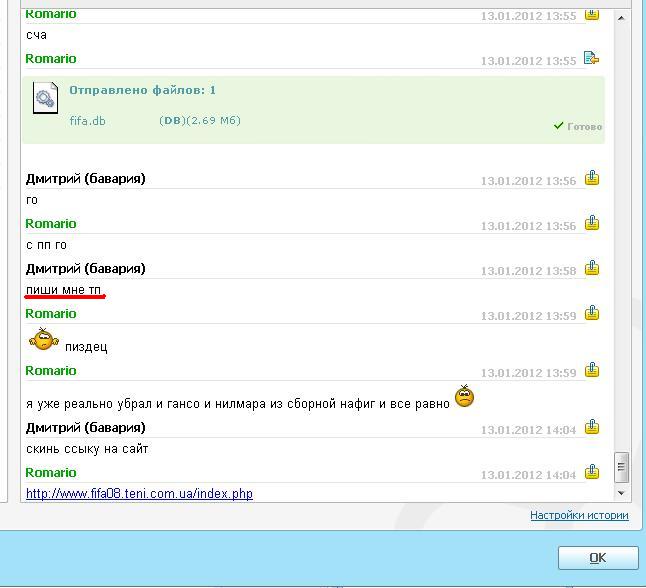
Task: Click the timestamp '13.01.2012 13:58'
Action: 529,271
